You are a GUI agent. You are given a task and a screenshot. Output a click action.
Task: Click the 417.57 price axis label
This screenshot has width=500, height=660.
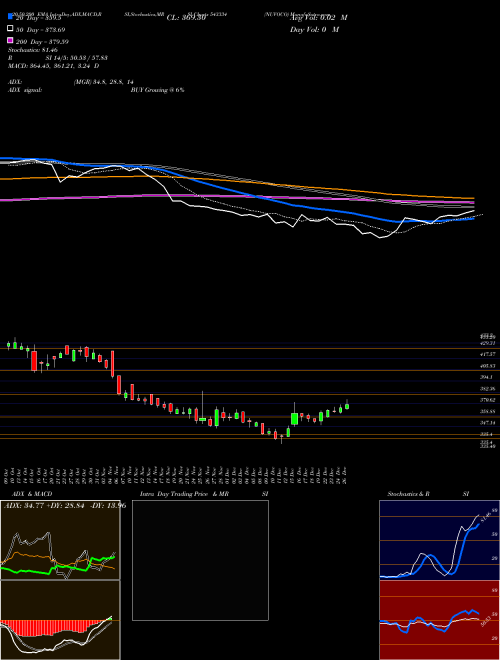[x=487, y=354]
